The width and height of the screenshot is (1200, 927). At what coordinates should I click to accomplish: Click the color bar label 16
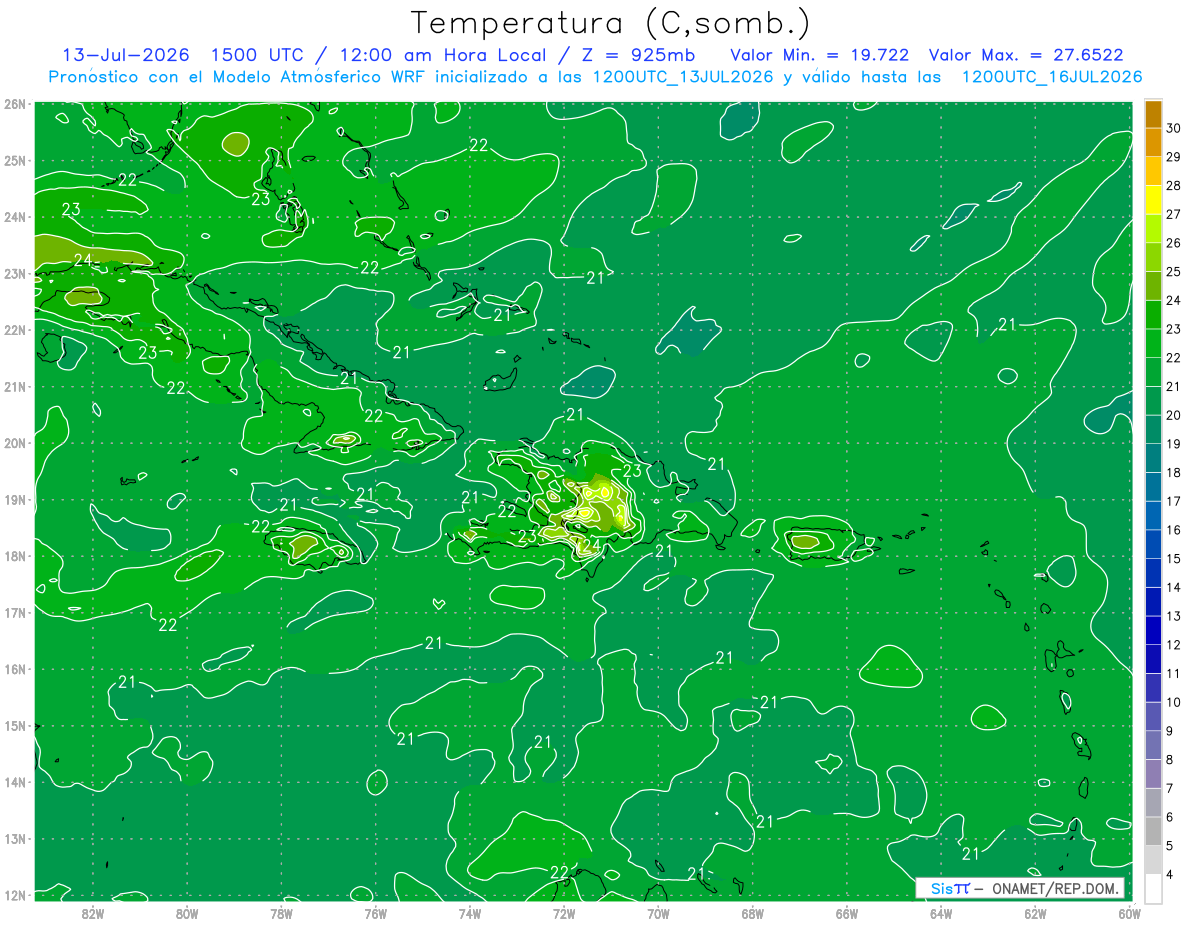pyautogui.click(x=1173, y=530)
